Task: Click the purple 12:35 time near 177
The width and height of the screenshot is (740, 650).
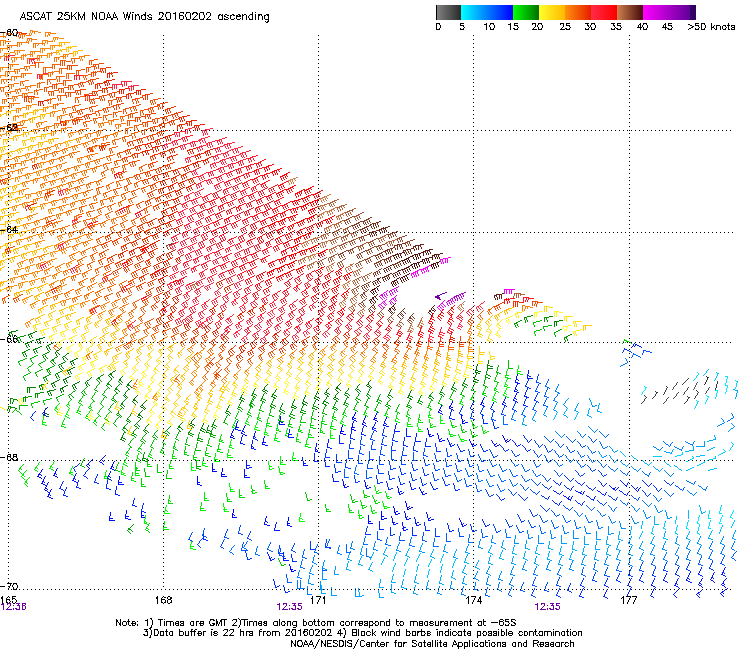Action: [547, 607]
